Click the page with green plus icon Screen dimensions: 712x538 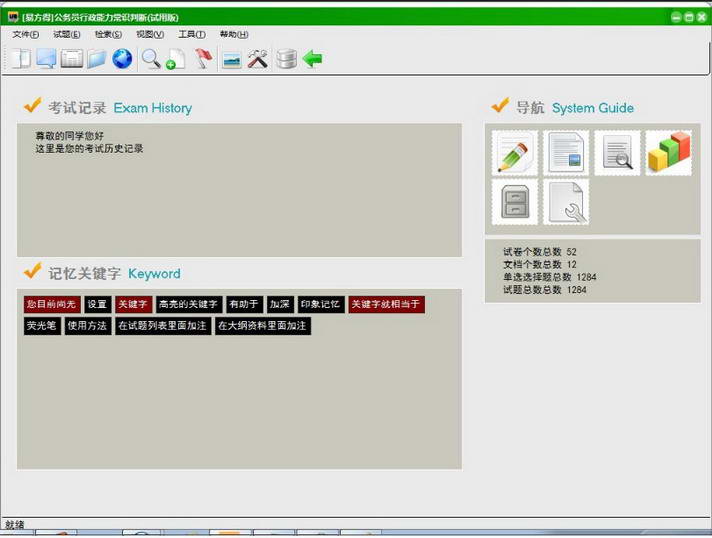coord(176,59)
